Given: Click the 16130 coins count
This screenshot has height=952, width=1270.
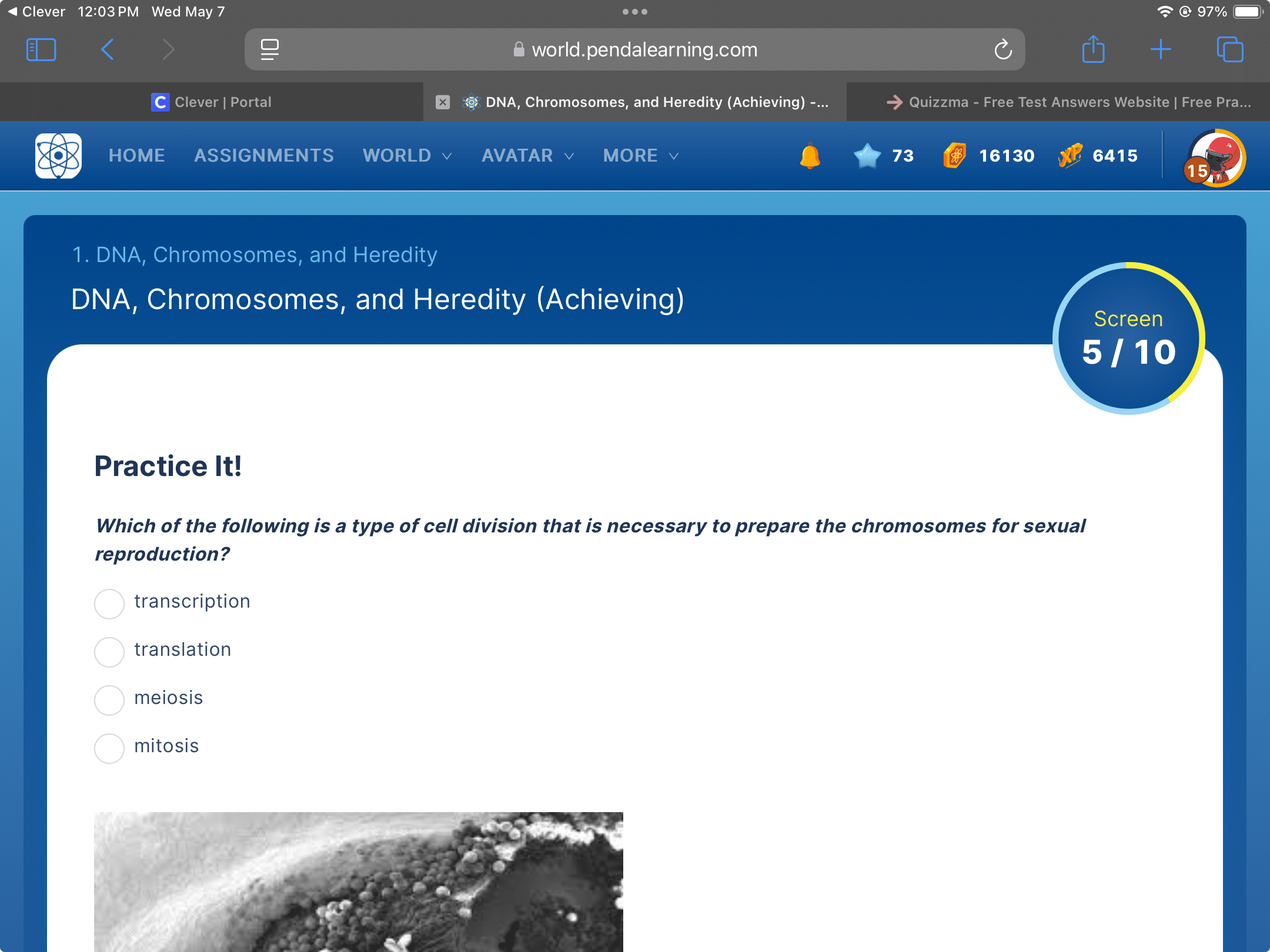Looking at the screenshot, I should click(x=1007, y=156).
